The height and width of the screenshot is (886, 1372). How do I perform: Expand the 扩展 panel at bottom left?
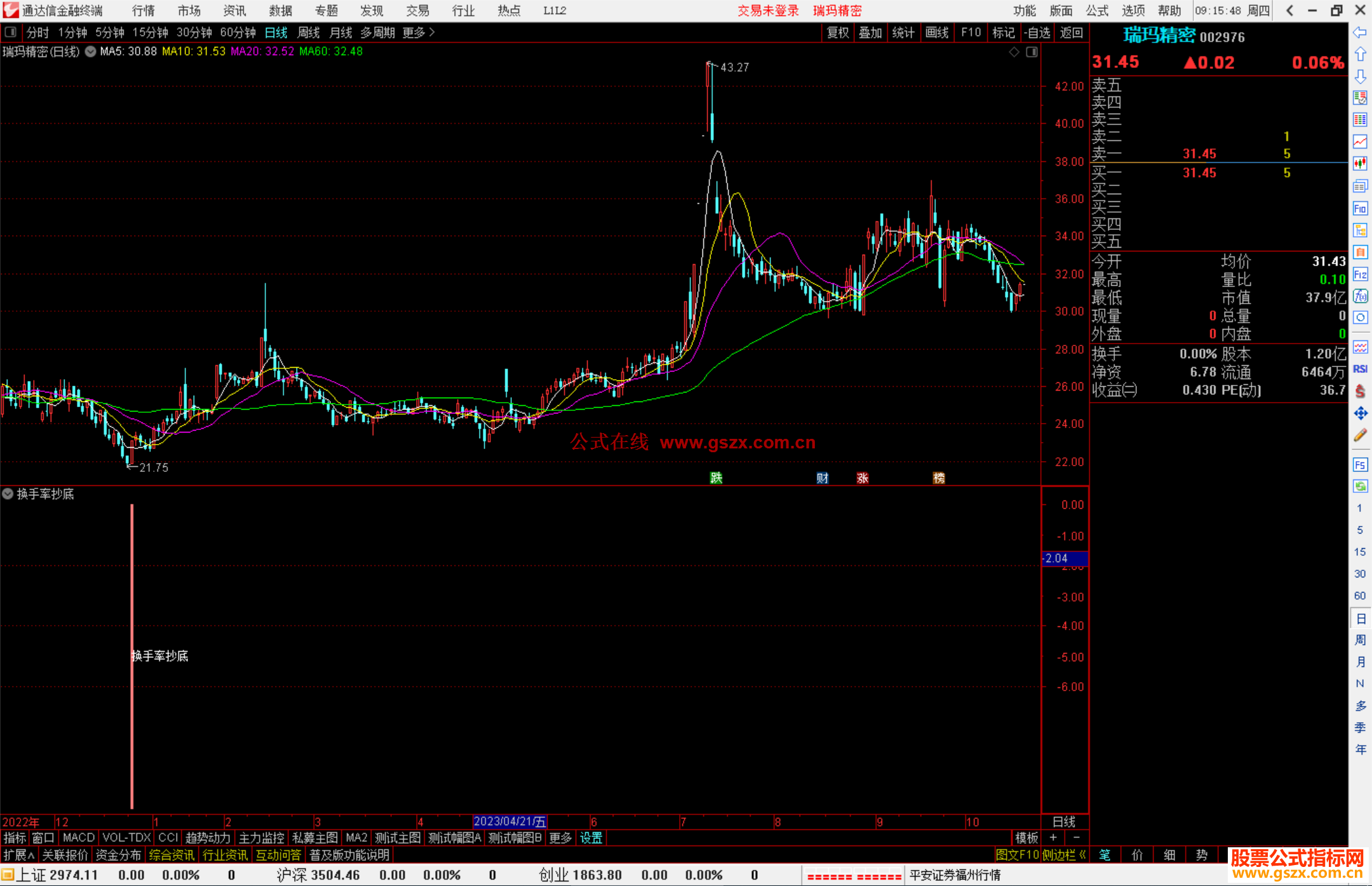coord(19,855)
